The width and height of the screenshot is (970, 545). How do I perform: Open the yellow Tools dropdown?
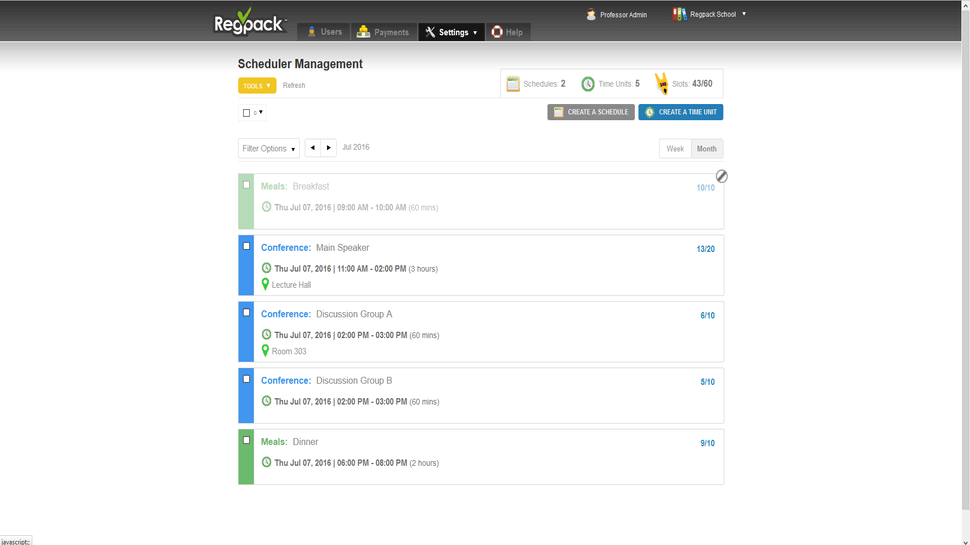pos(257,86)
